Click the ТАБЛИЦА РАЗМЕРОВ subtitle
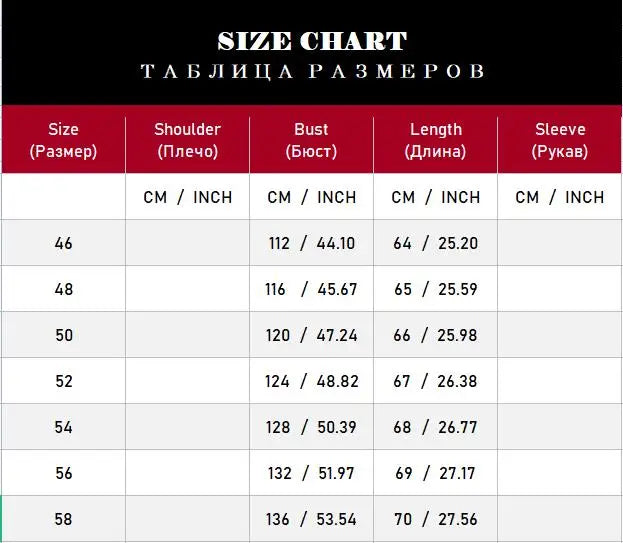The height and width of the screenshot is (543, 623). [312, 72]
